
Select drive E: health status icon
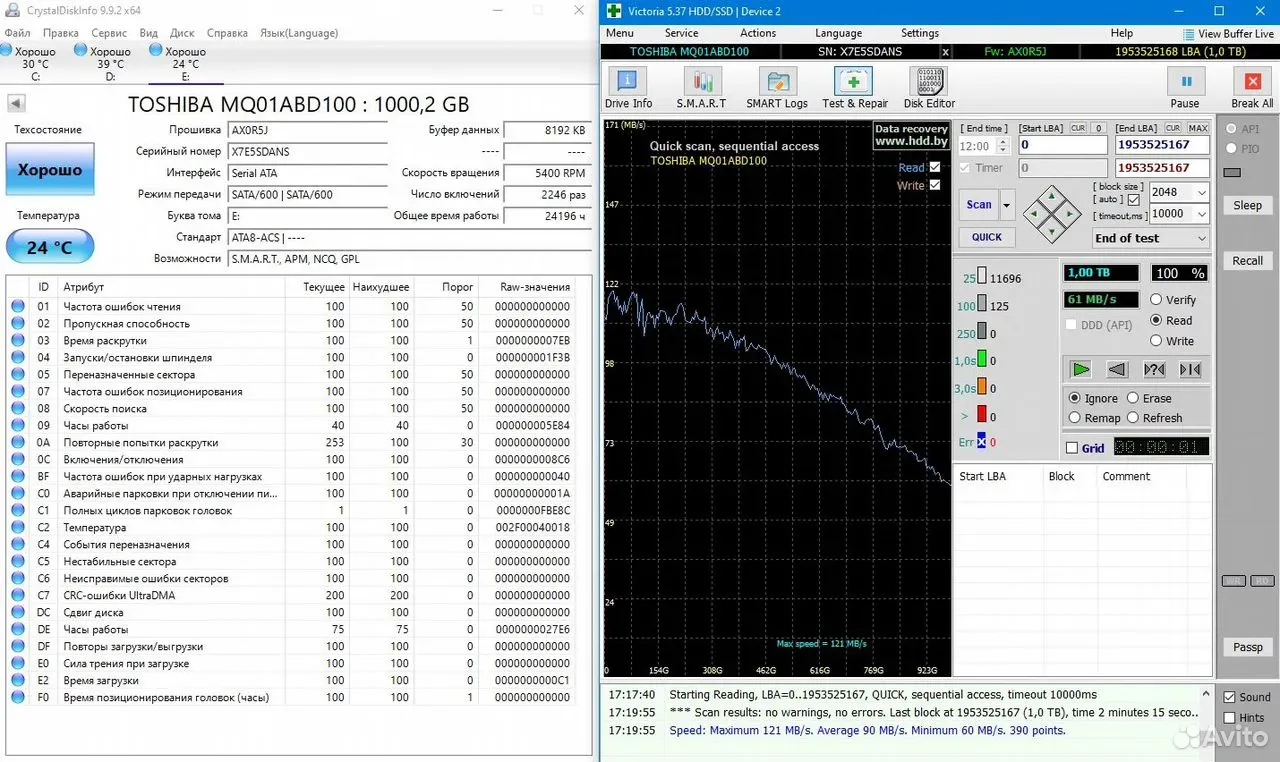pyautogui.click(x=155, y=50)
